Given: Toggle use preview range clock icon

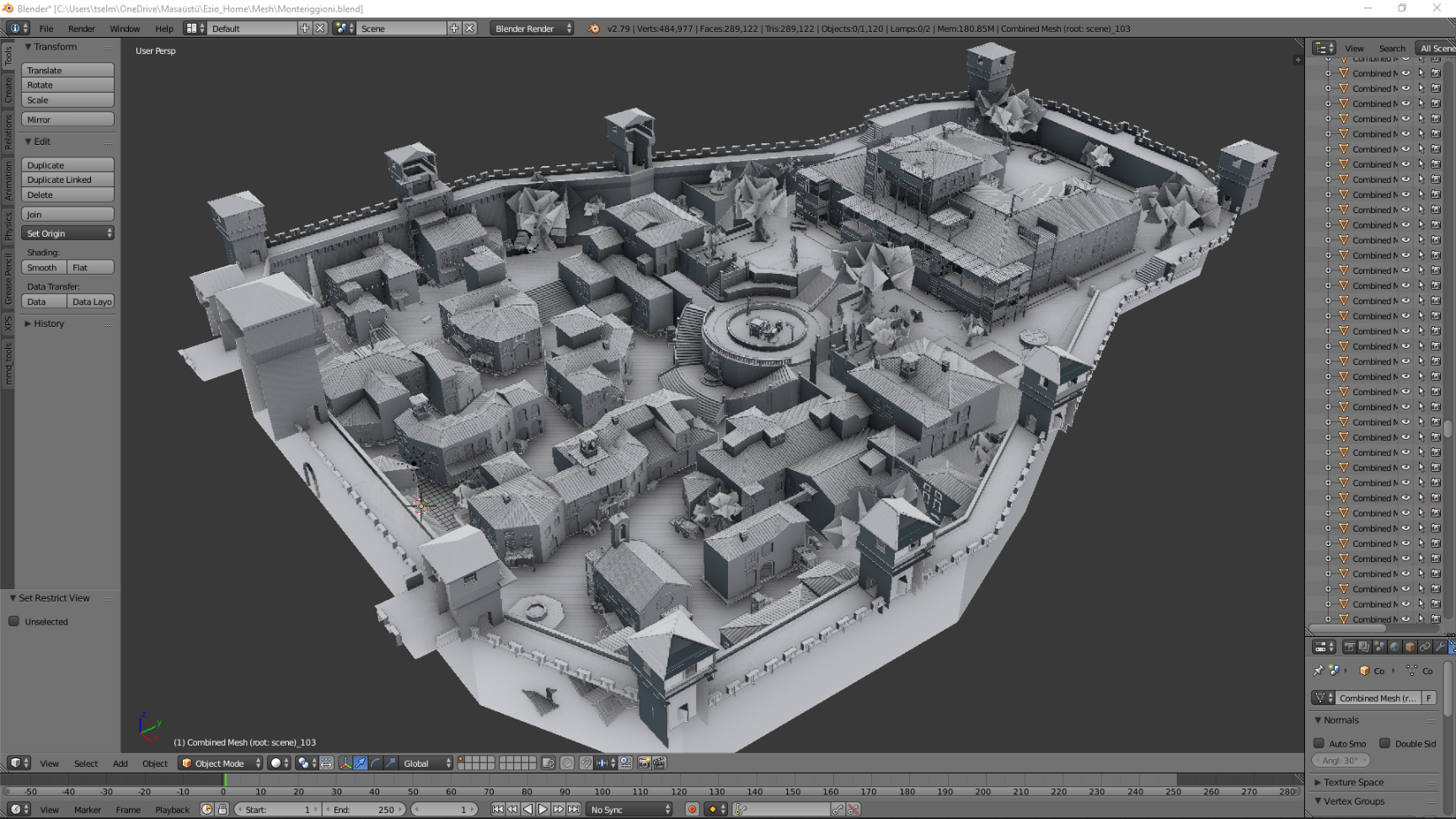Looking at the screenshot, I should [x=207, y=809].
